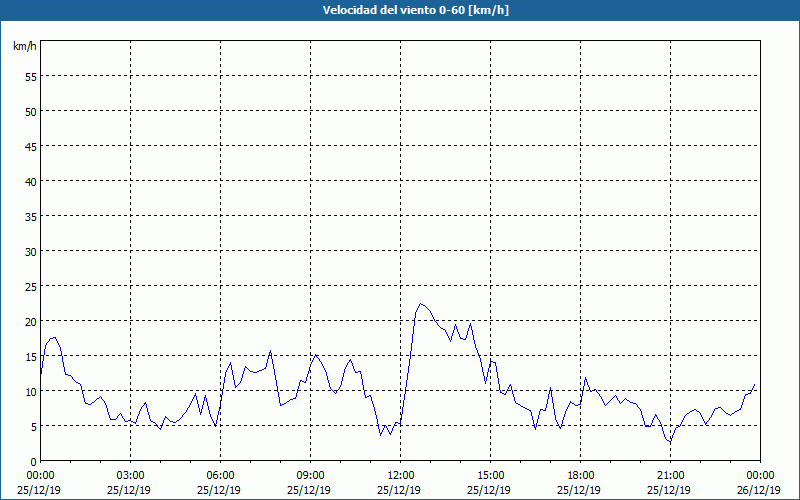Click the 40 value on the y-axis
The image size is (800, 500).
pyautogui.click(x=31, y=181)
